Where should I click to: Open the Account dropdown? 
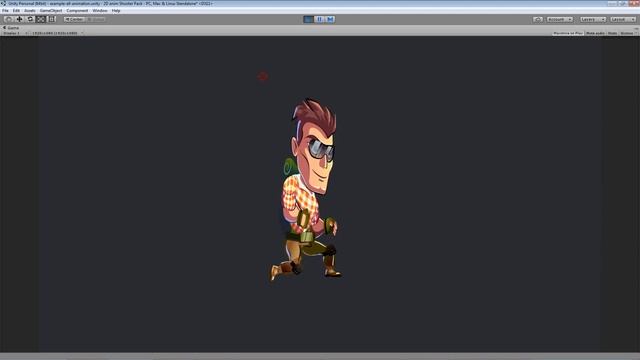[x=560, y=19]
